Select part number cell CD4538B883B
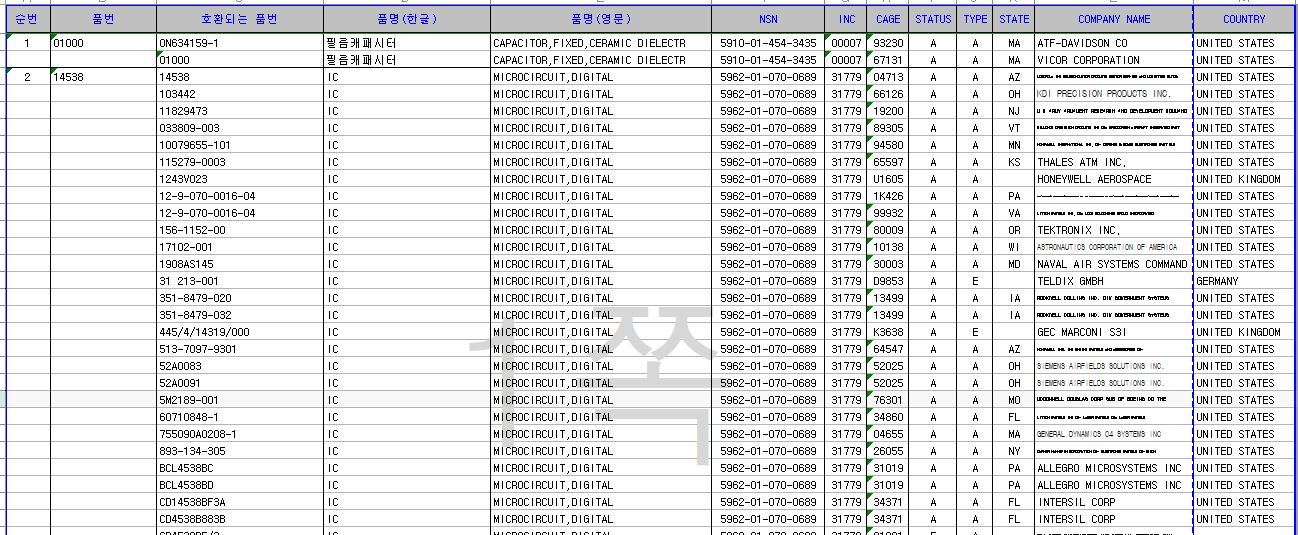The width and height of the screenshot is (1298, 535). coord(240,519)
